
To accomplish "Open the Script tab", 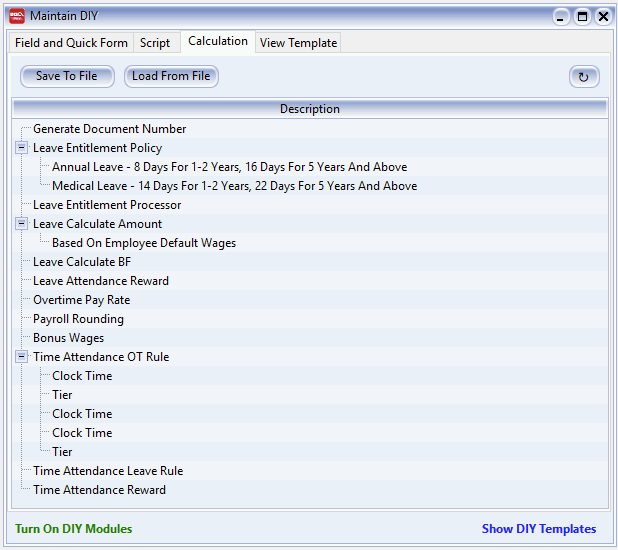I will coord(155,43).
